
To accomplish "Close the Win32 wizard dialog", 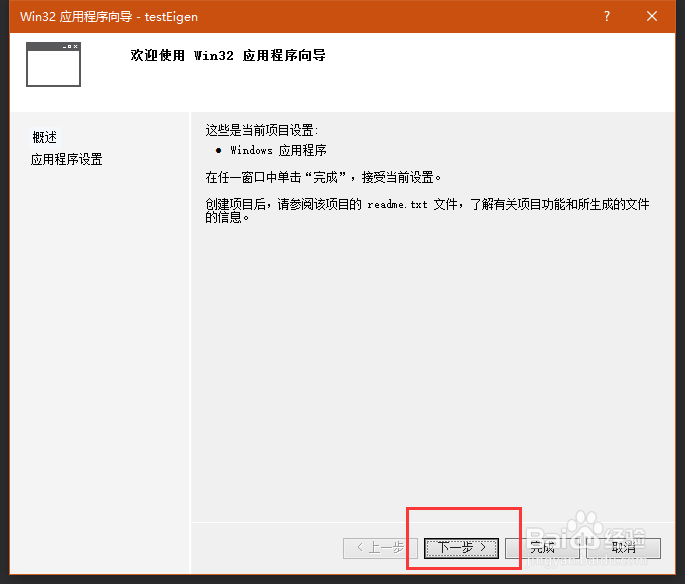I will pos(652,17).
